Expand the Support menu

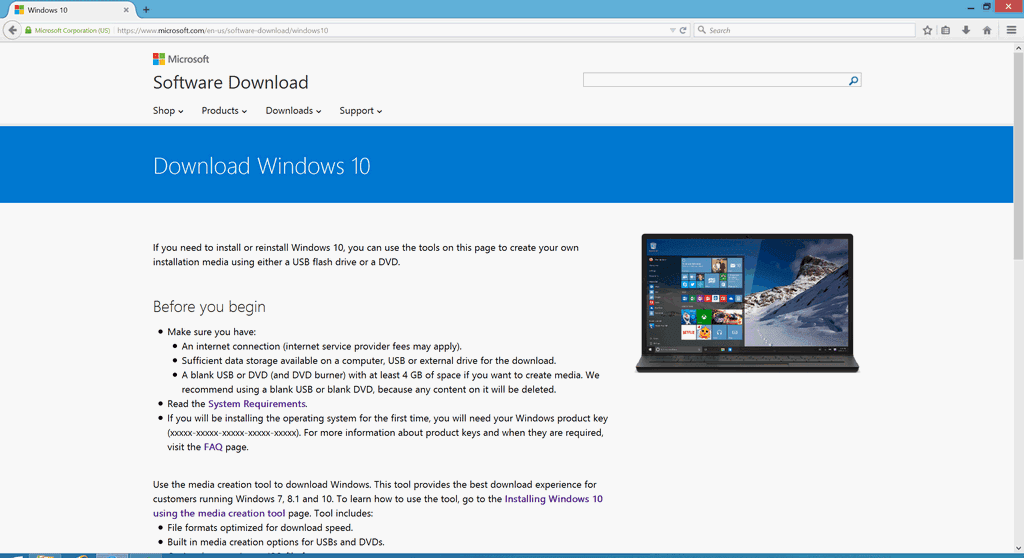(360, 110)
